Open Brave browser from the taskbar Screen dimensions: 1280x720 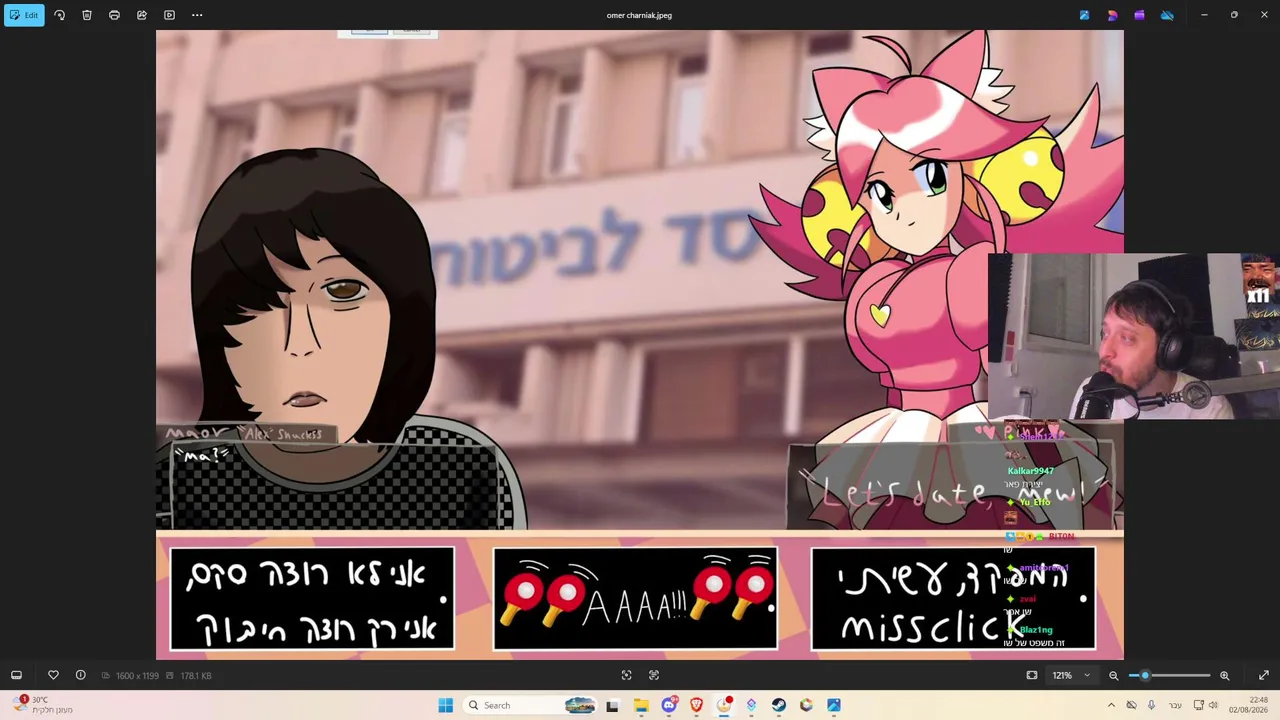click(696, 705)
